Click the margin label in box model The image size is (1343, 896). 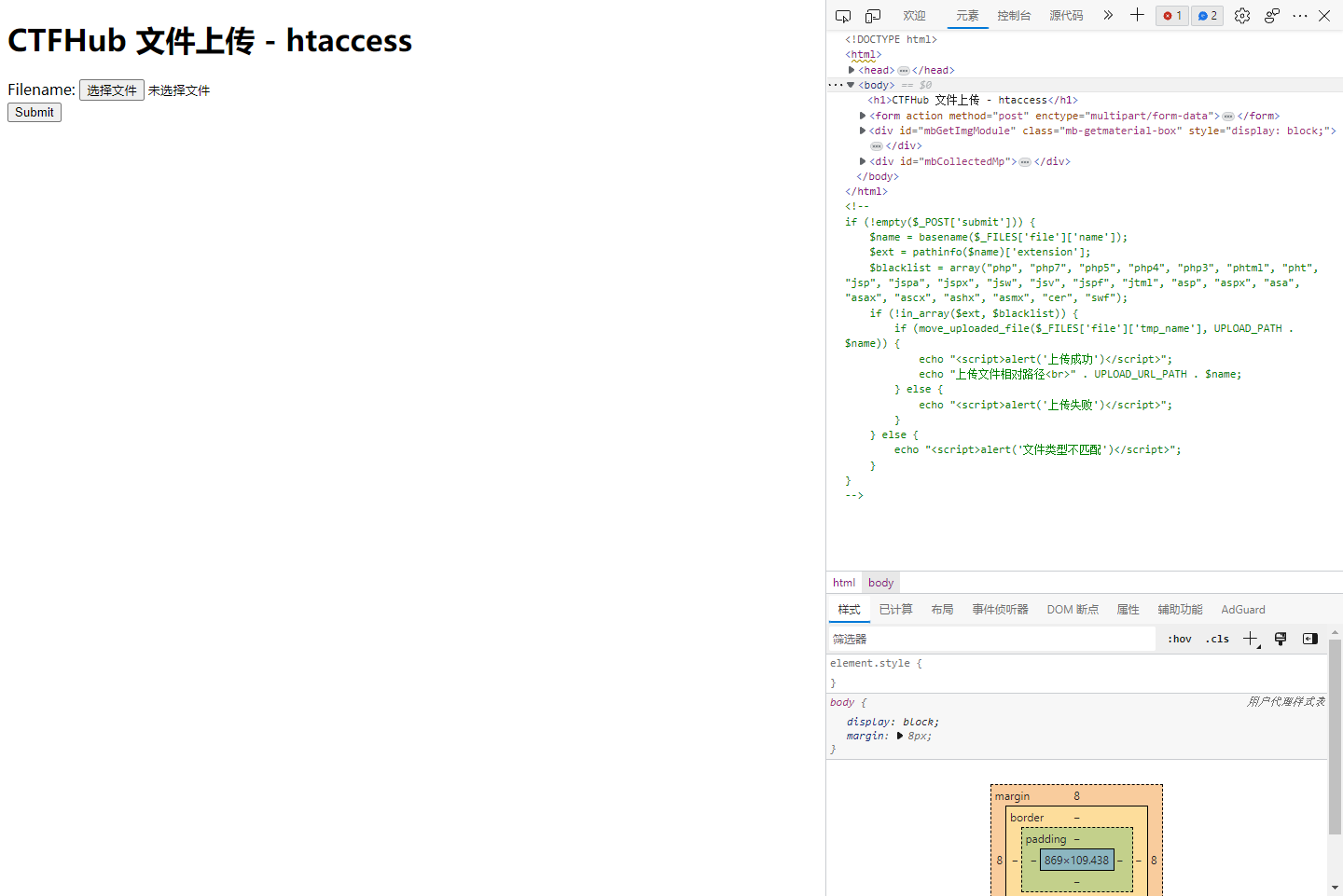1012,796
